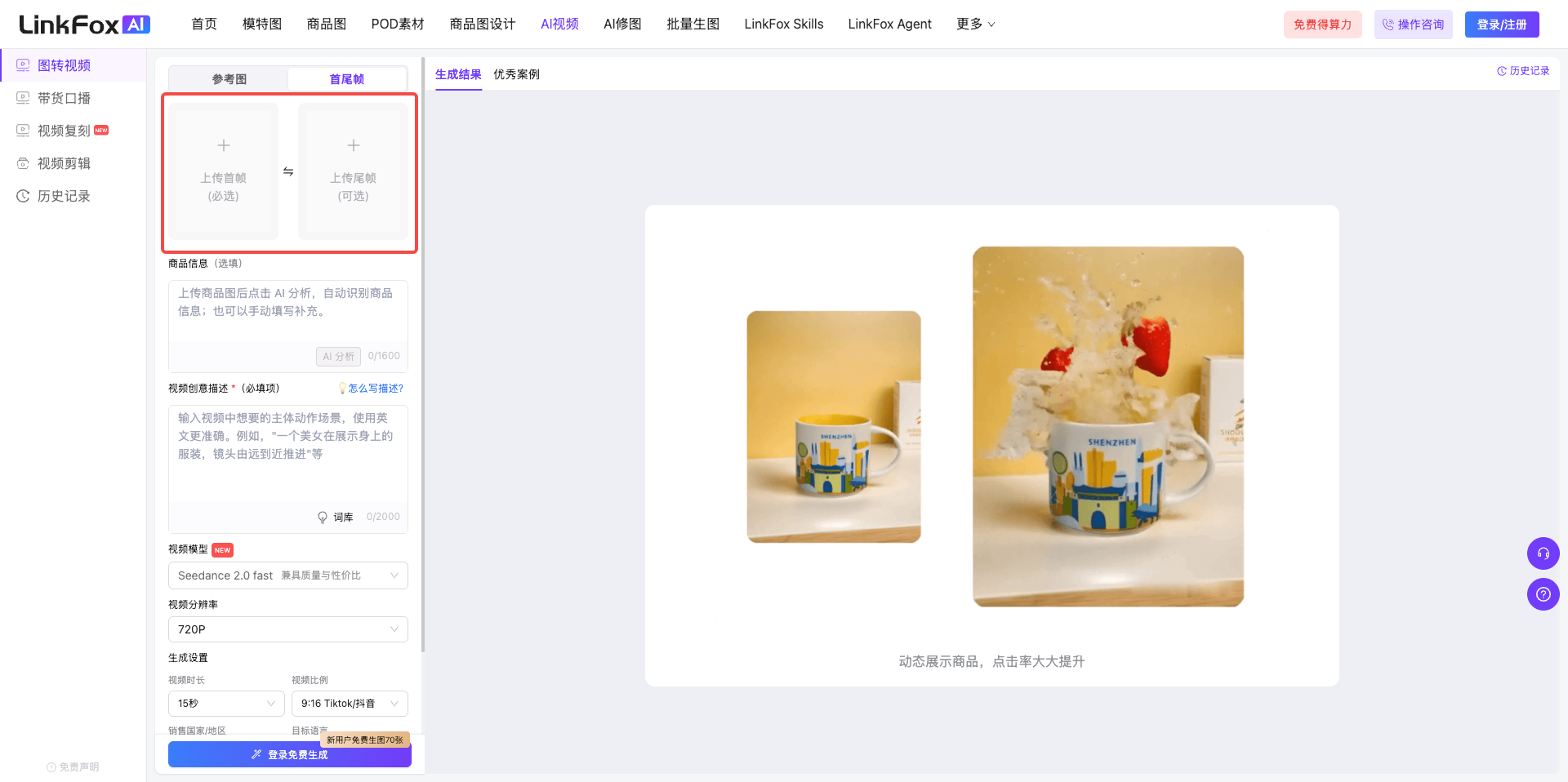The height and width of the screenshot is (782, 1568).
Task: Click the left panel vertical scrollbar
Action: [422, 355]
